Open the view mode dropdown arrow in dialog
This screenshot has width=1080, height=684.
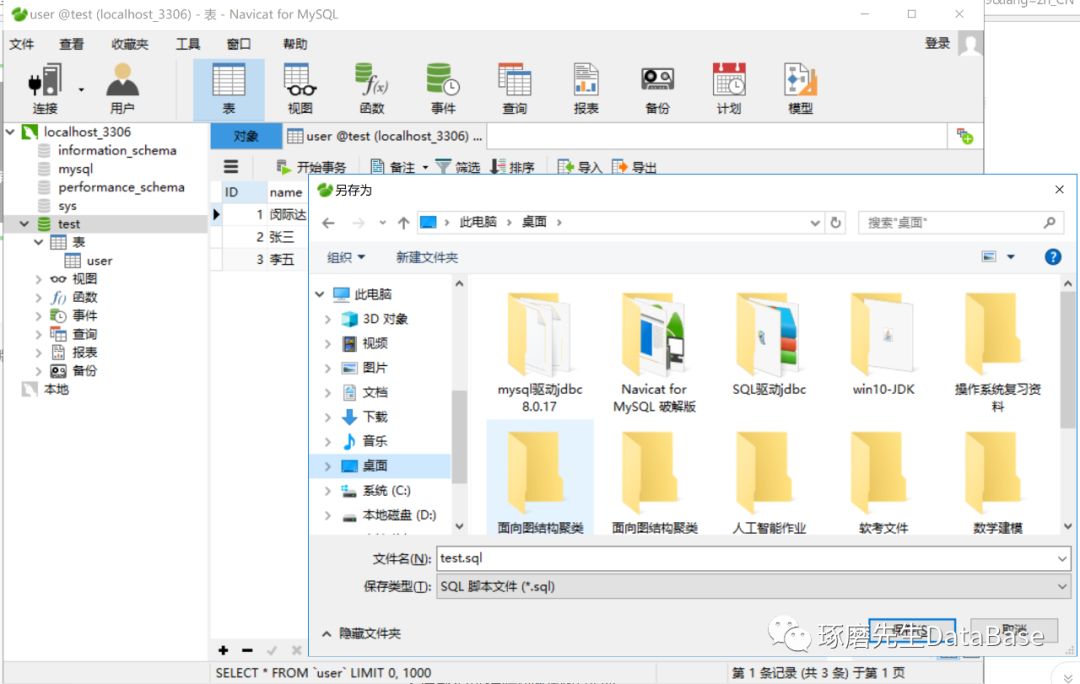tap(1011, 257)
